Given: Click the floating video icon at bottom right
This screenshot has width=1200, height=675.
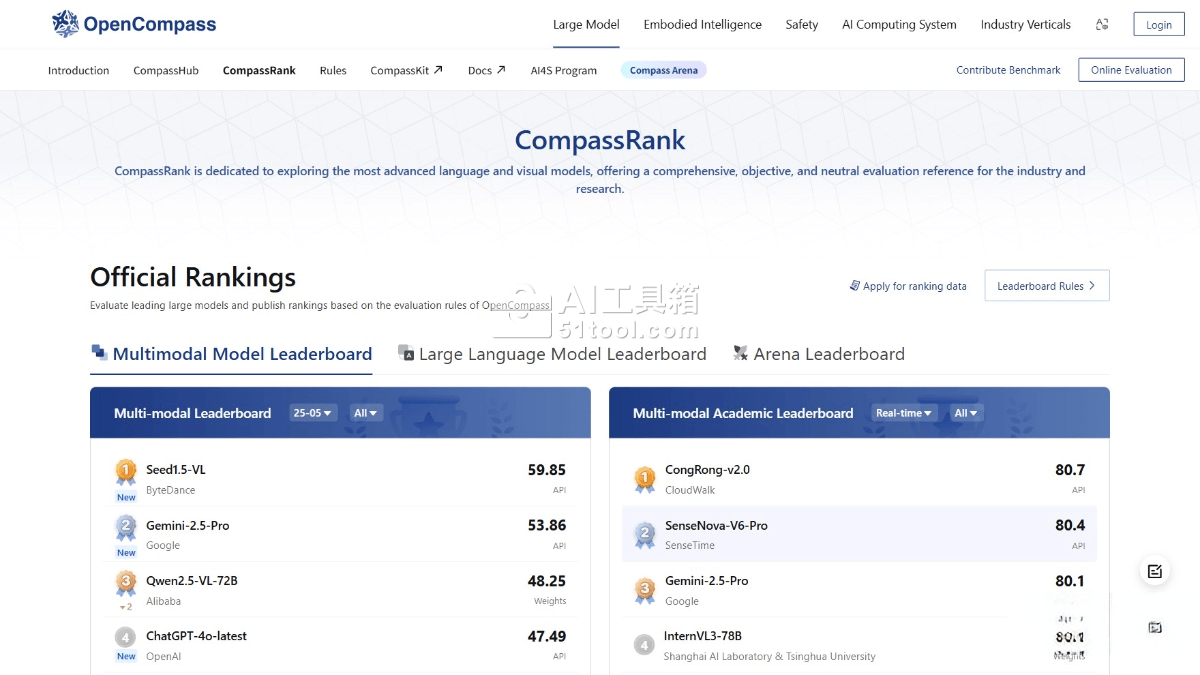Looking at the screenshot, I should (x=1155, y=627).
